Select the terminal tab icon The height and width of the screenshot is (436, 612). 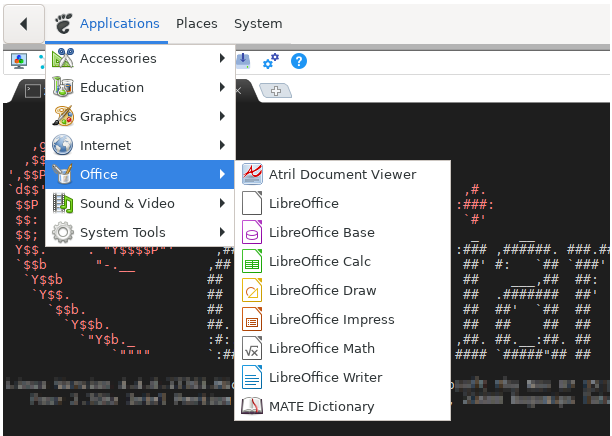click(33, 91)
